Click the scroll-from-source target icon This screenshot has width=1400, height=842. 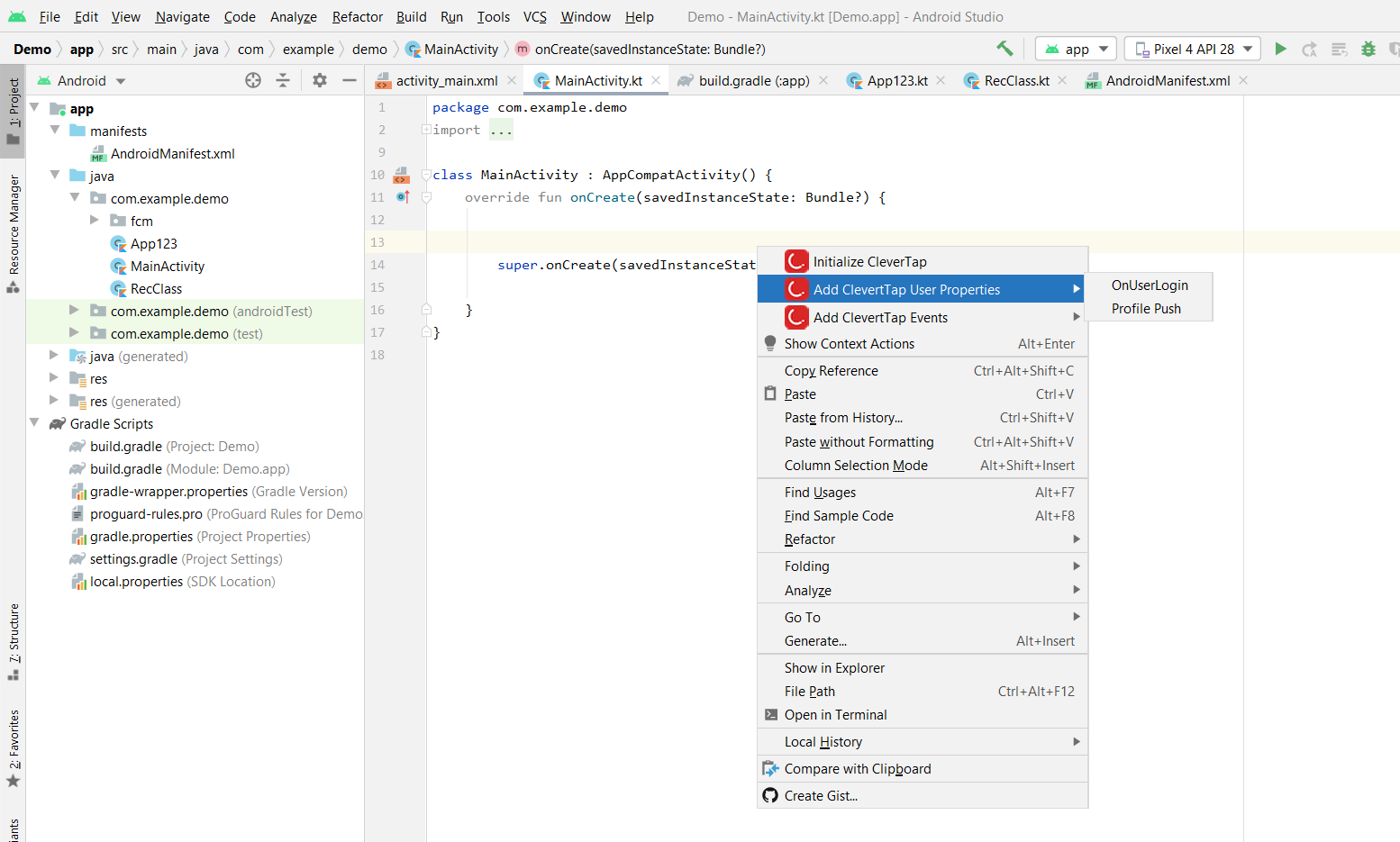click(253, 80)
